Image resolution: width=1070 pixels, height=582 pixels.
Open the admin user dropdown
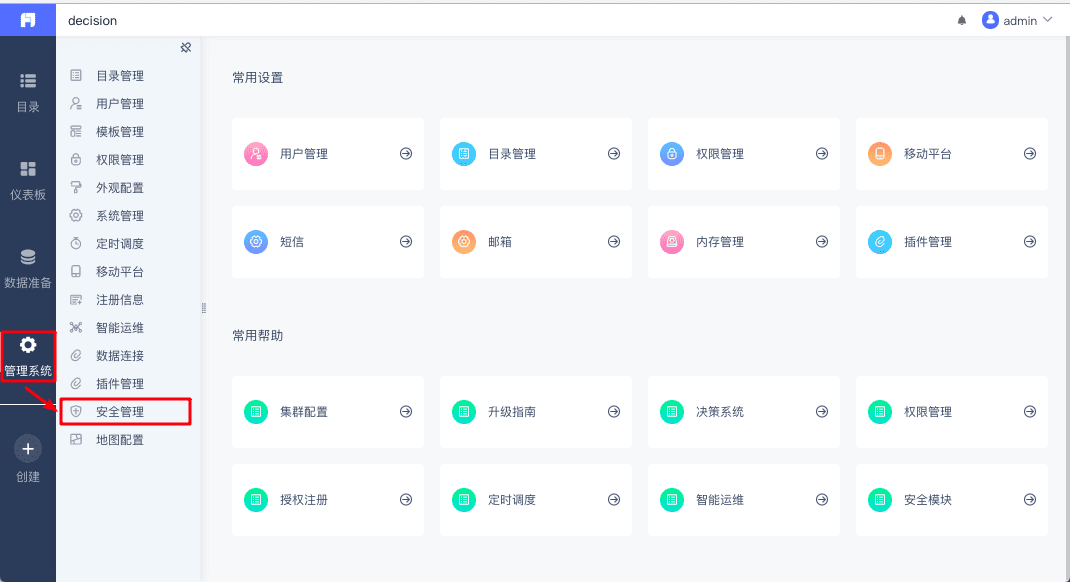pos(1018,20)
